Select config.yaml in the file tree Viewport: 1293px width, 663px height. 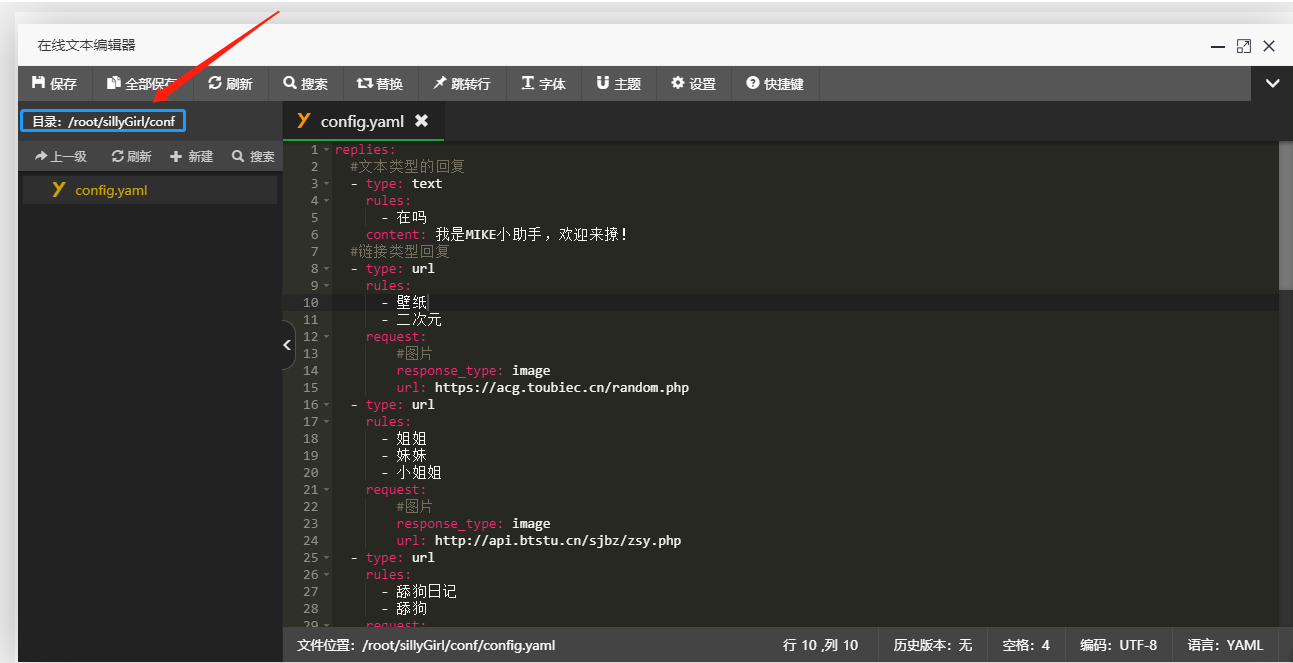[x=150, y=190]
